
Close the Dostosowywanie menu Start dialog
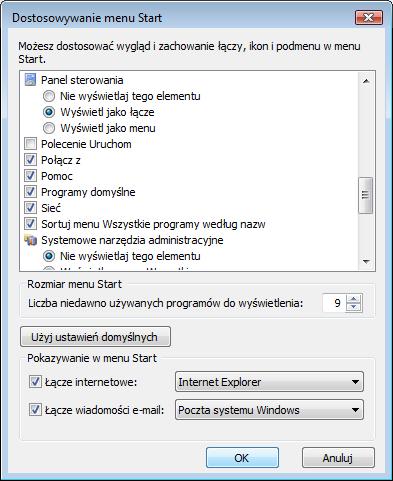point(368,18)
